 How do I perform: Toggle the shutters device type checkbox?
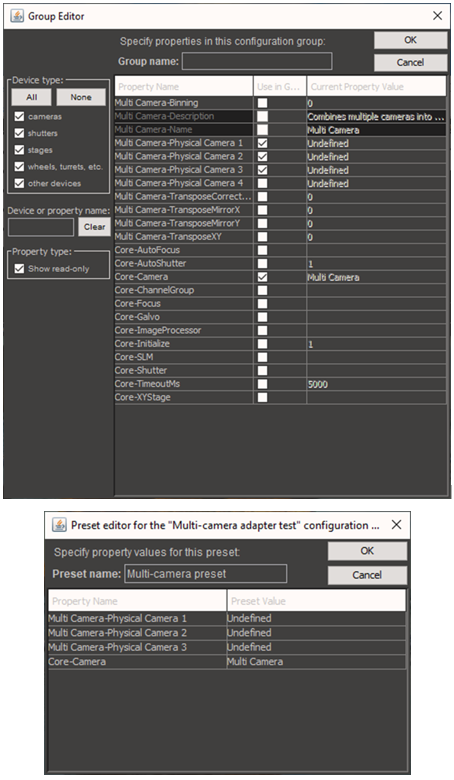point(19,133)
